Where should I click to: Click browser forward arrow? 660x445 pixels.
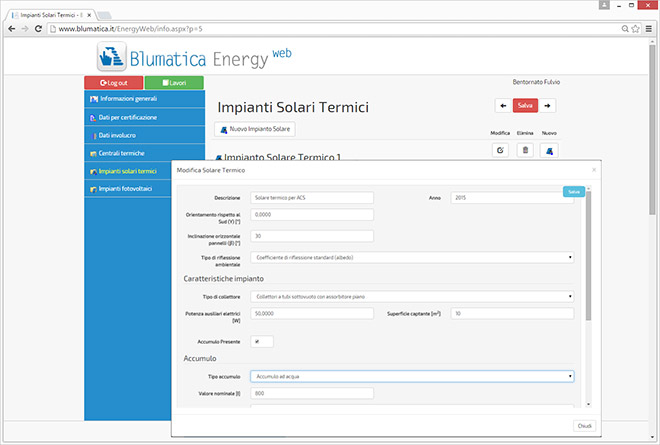tap(25, 29)
